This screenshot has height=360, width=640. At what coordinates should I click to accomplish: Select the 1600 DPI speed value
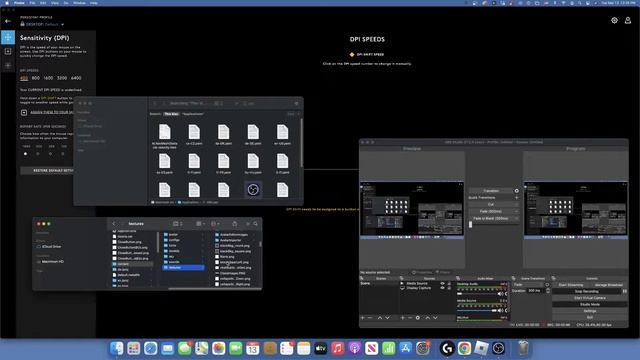click(48, 78)
